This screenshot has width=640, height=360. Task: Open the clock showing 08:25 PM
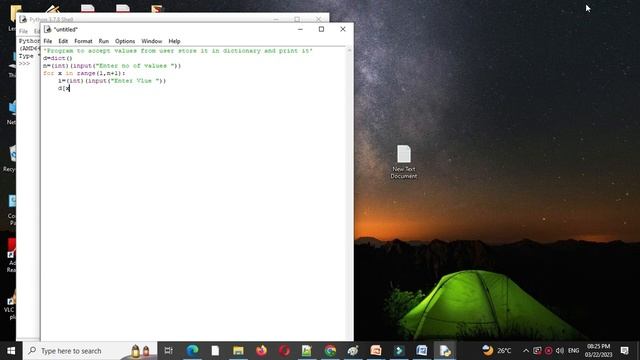pos(598,351)
